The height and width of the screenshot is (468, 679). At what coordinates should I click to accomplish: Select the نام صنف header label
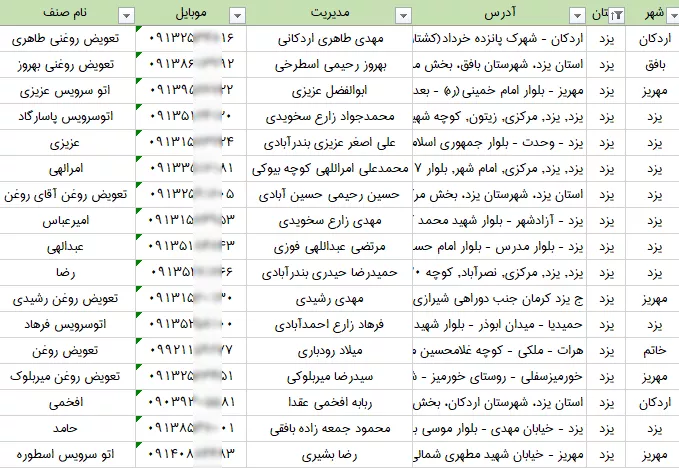pos(65,13)
